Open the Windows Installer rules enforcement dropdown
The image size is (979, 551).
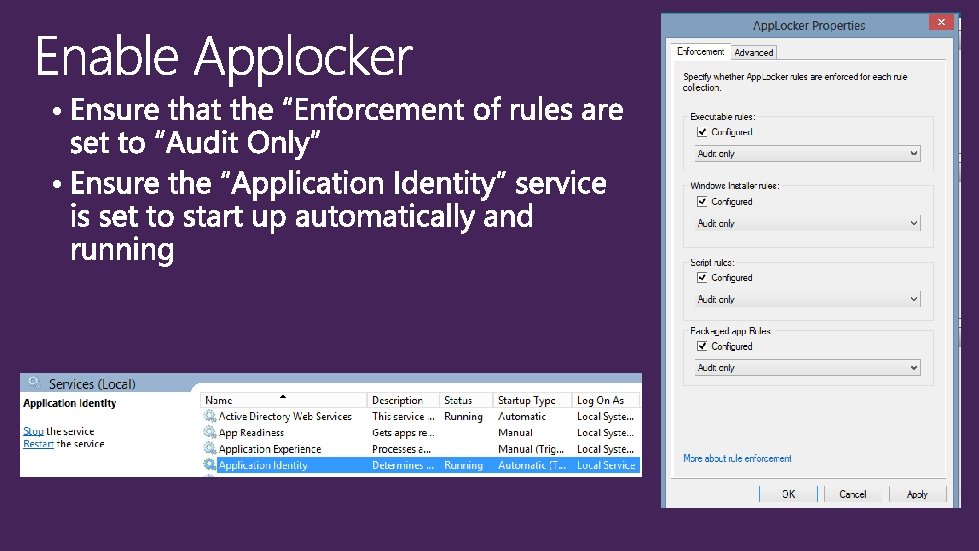(807, 223)
